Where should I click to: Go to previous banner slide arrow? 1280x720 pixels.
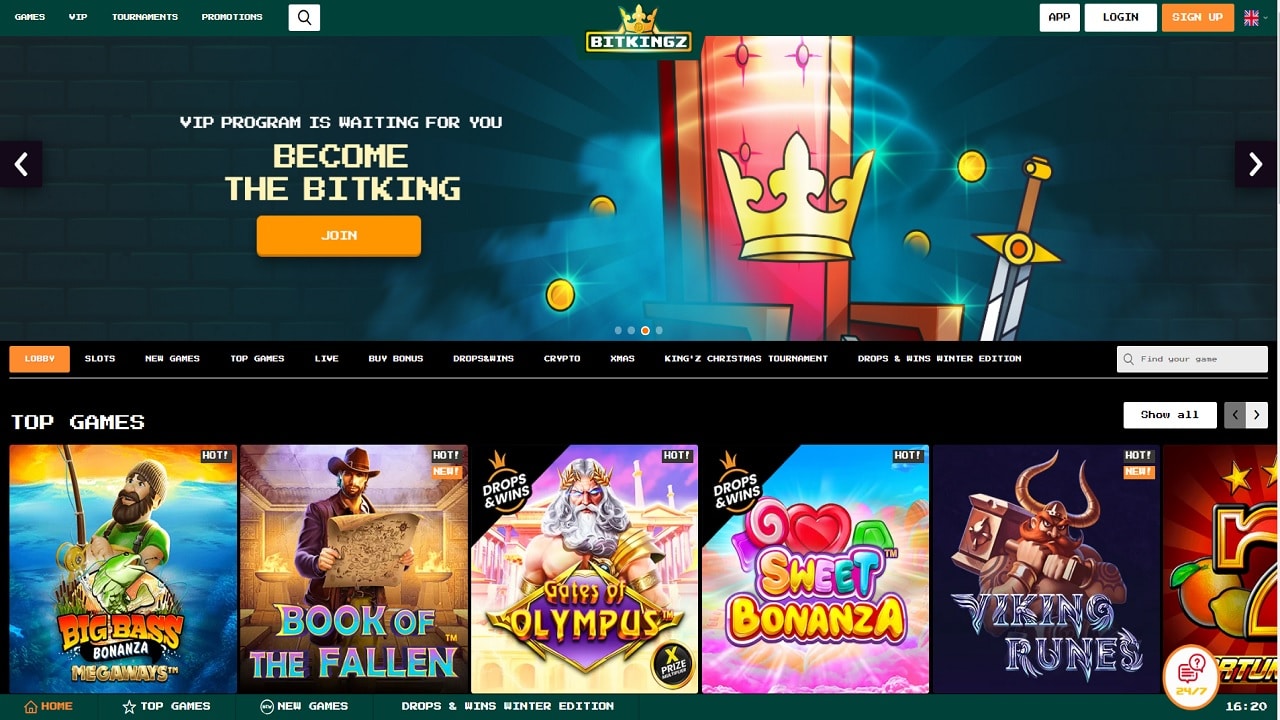[21, 164]
